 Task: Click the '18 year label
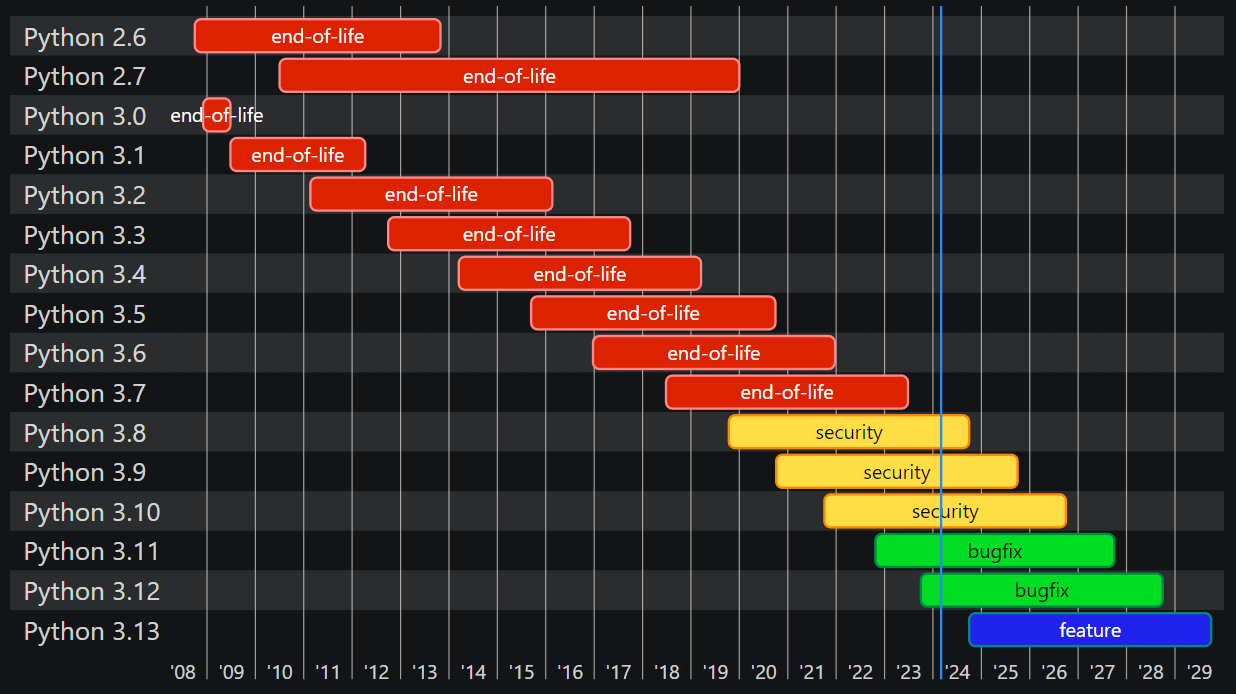(x=667, y=671)
